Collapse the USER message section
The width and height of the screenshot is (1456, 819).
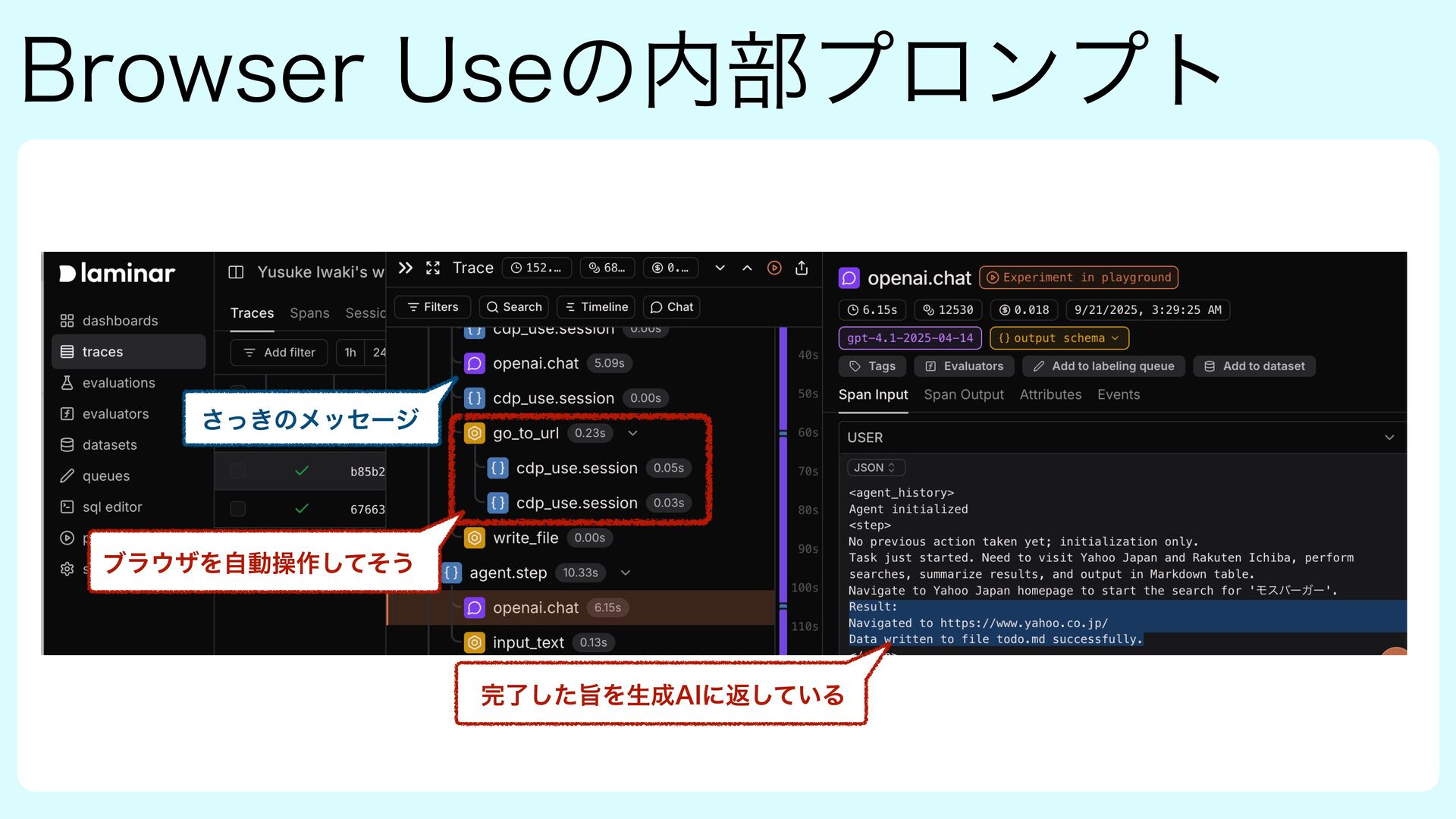(1389, 438)
